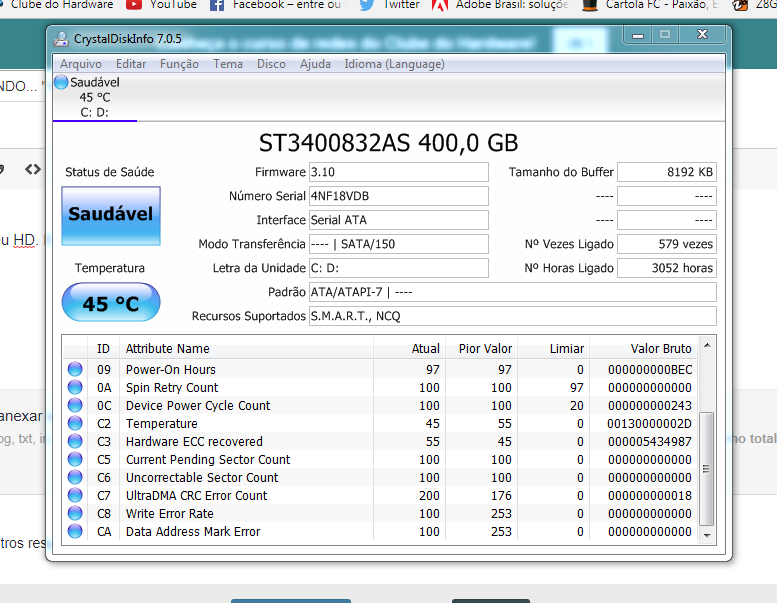Click the ST3400832AS 400,0 GB drive title
777x603 pixels.
tap(388, 143)
